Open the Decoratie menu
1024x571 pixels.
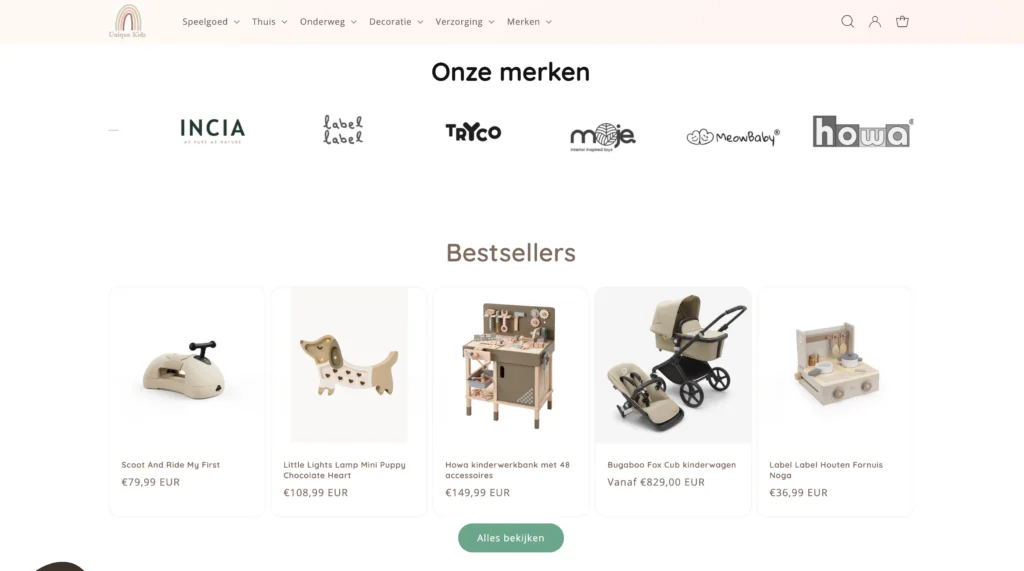click(396, 22)
